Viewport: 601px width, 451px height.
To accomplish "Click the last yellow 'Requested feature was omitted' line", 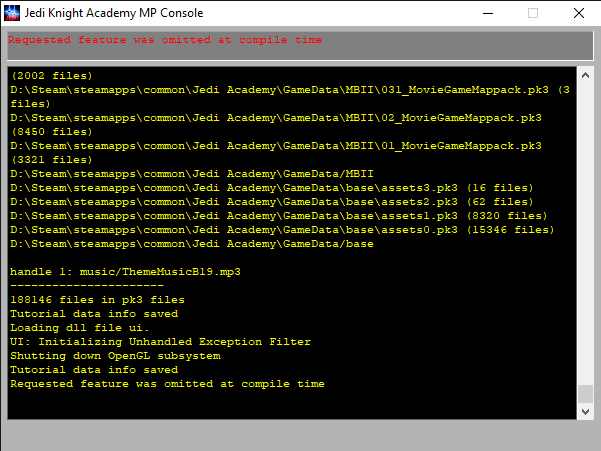I will click(167, 383).
